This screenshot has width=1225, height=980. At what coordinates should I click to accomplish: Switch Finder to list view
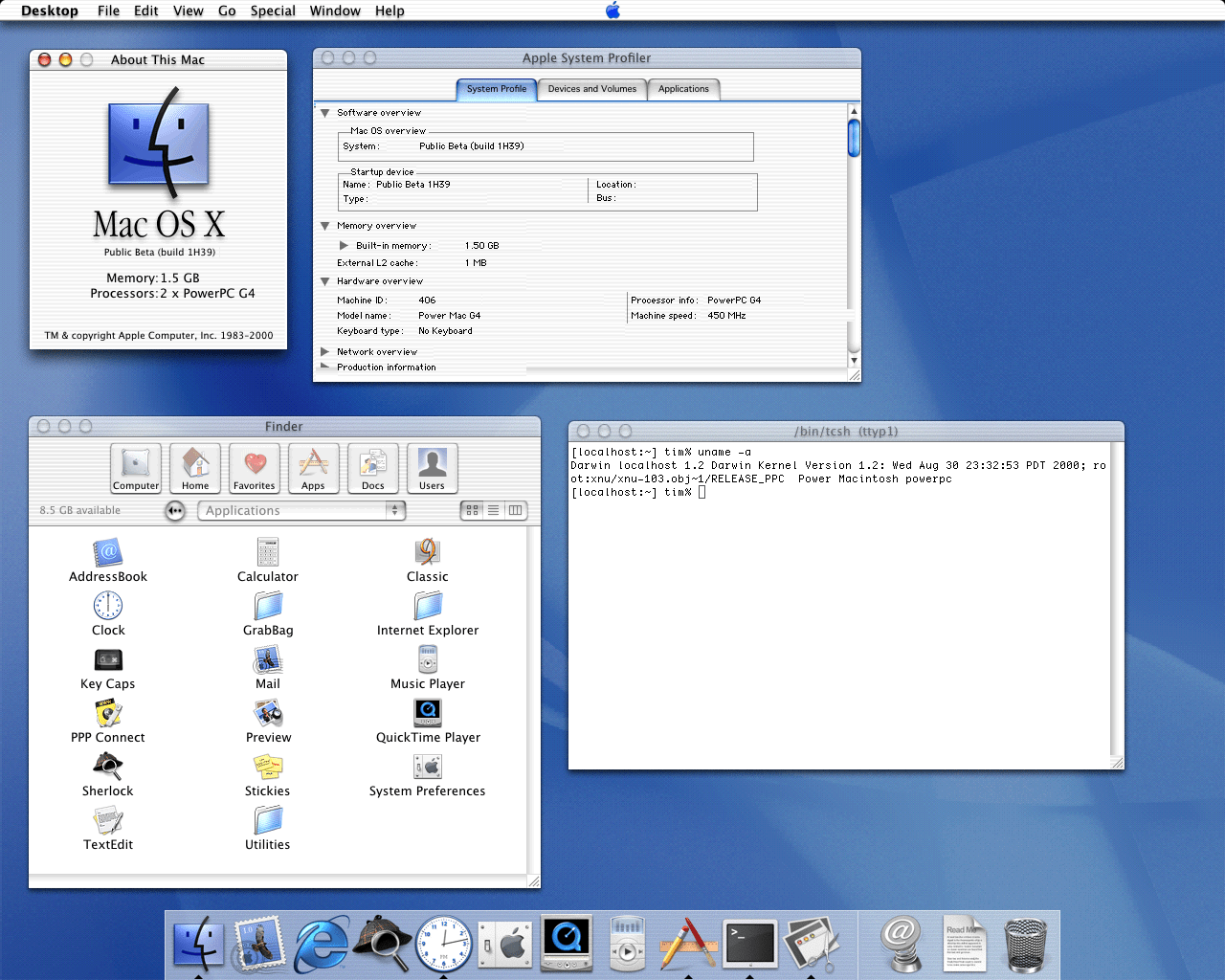click(x=493, y=510)
